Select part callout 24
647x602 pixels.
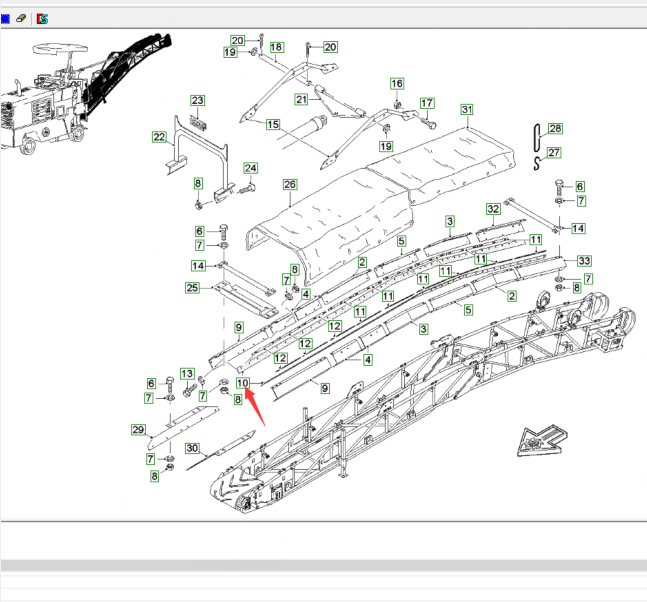point(251,168)
